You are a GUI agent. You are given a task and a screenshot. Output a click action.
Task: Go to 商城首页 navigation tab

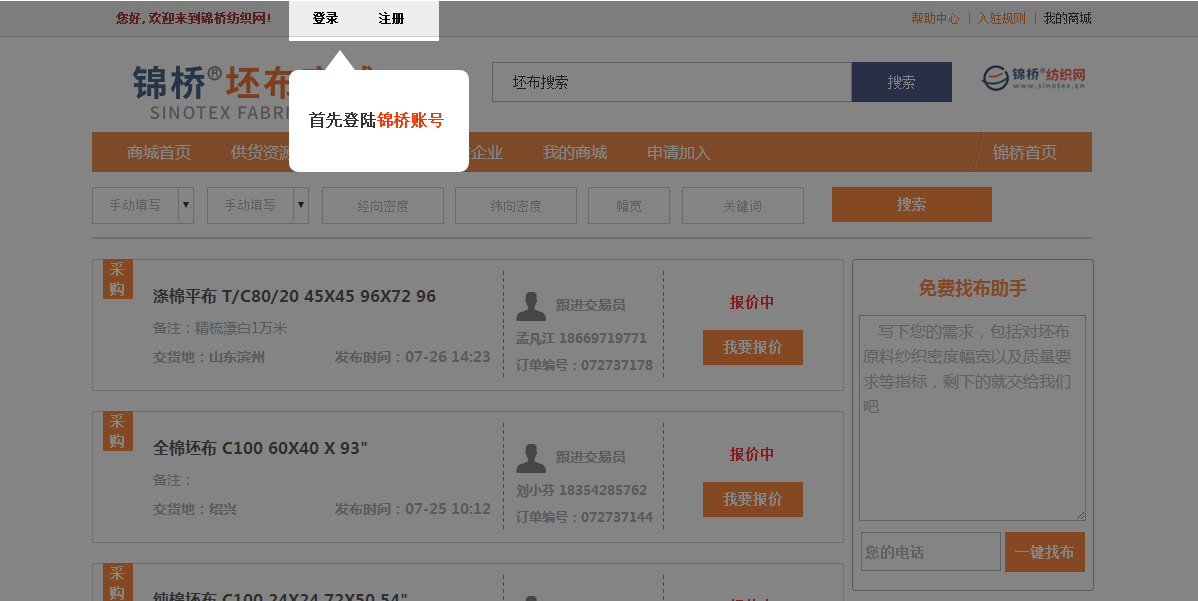coord(159,153)
